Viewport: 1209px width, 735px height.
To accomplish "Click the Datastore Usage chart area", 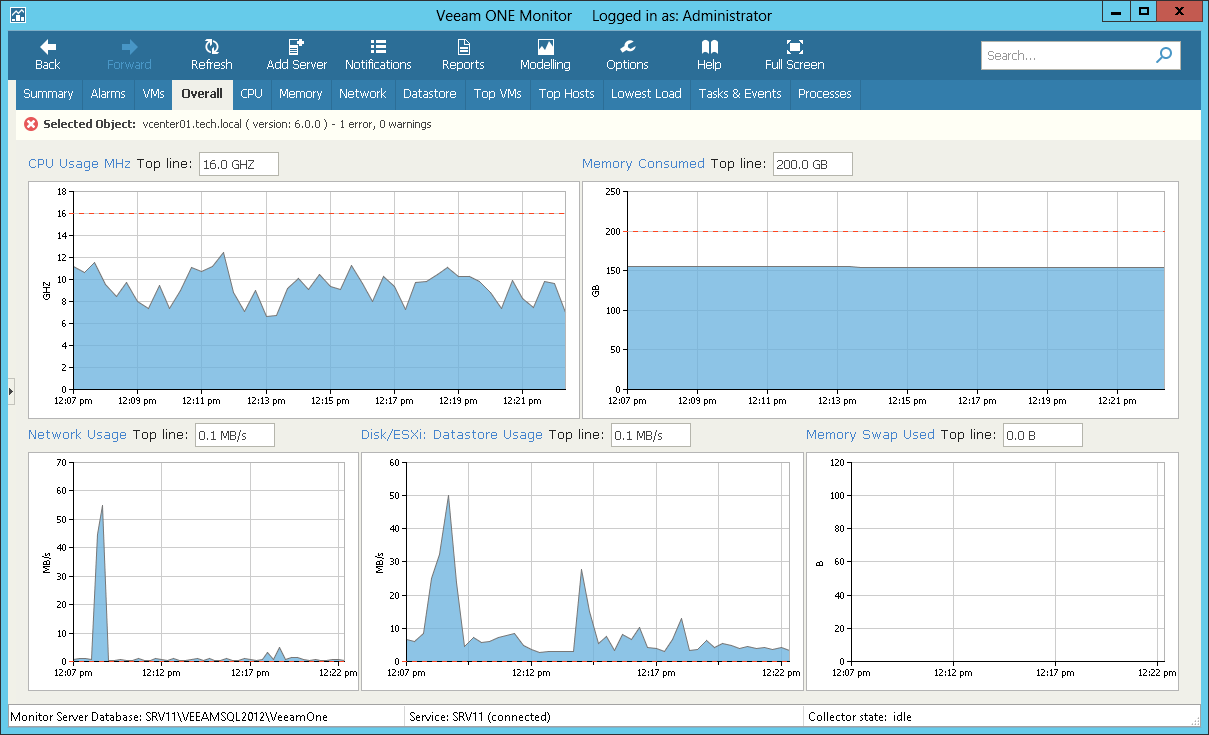I will click(x=582, y=571).
